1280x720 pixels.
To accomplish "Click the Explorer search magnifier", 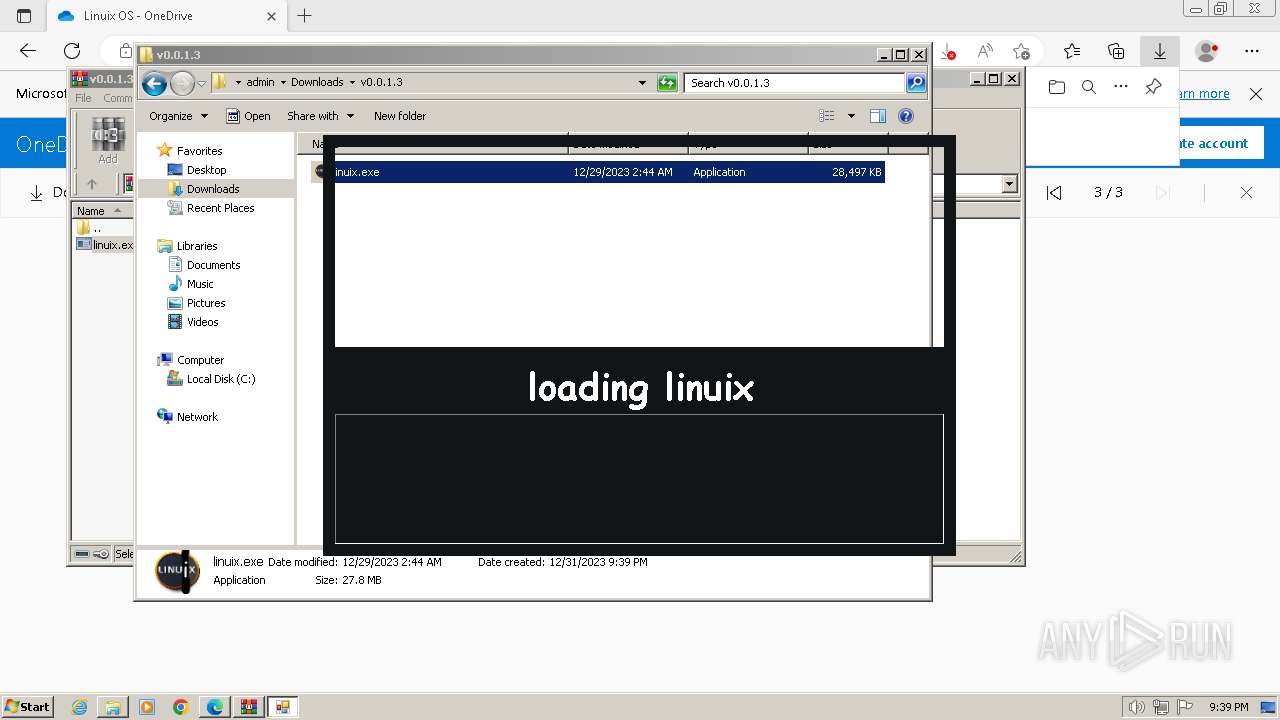I will [916, 83].
